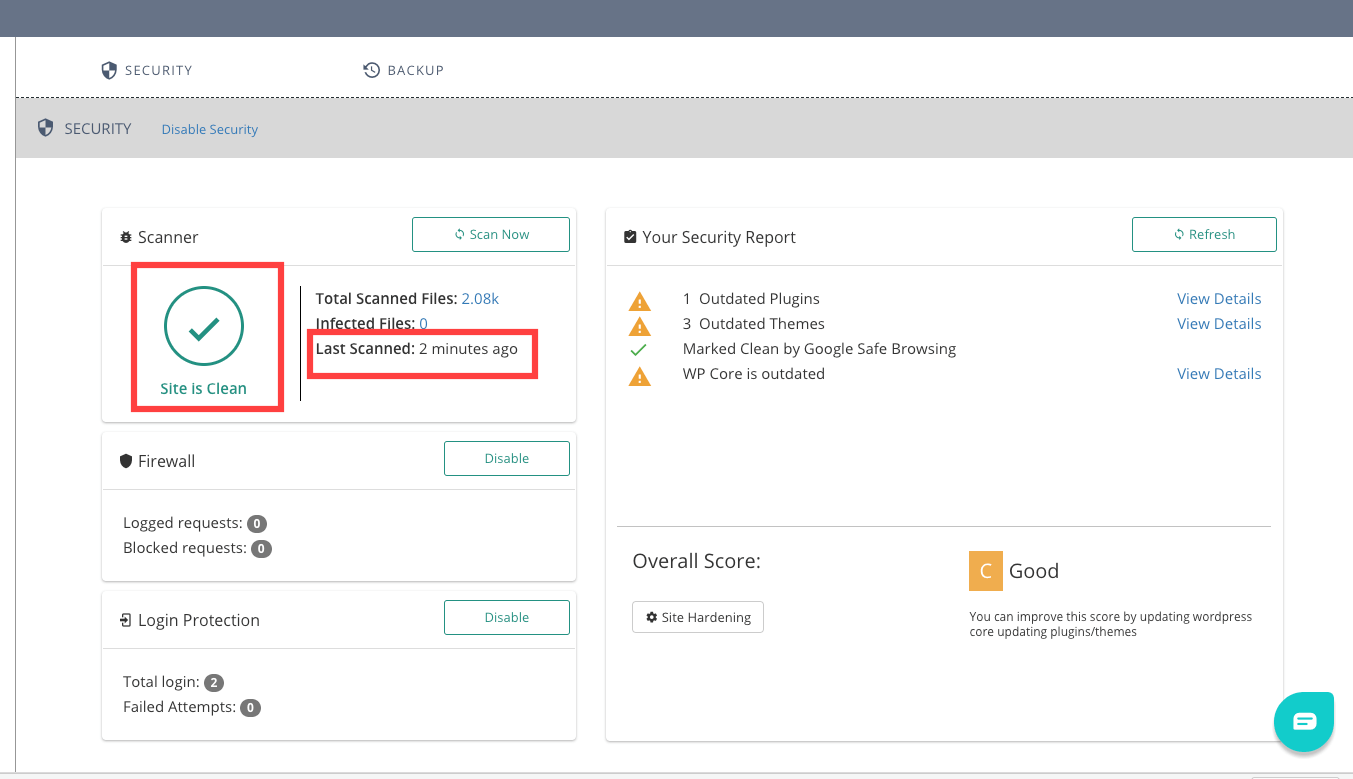
Task: View details for Outdated Plugins
Action: point(1219,299)
